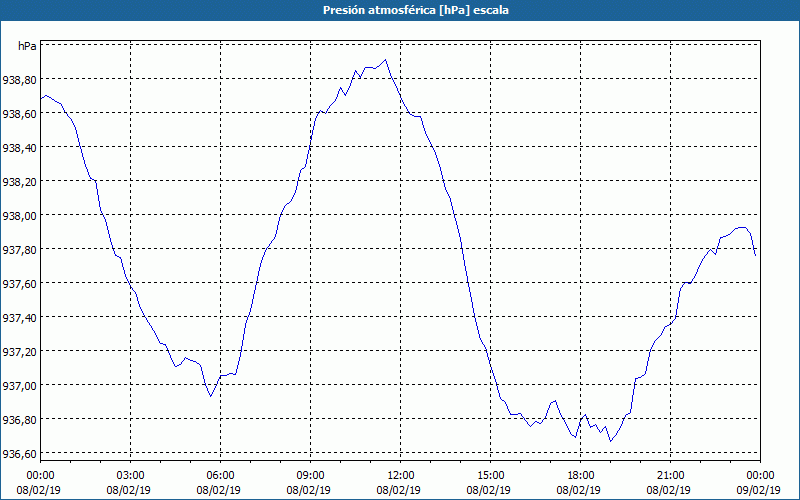Click the chart title 'Presión atmosférica [hPa] escala'

tap(416, 10)
